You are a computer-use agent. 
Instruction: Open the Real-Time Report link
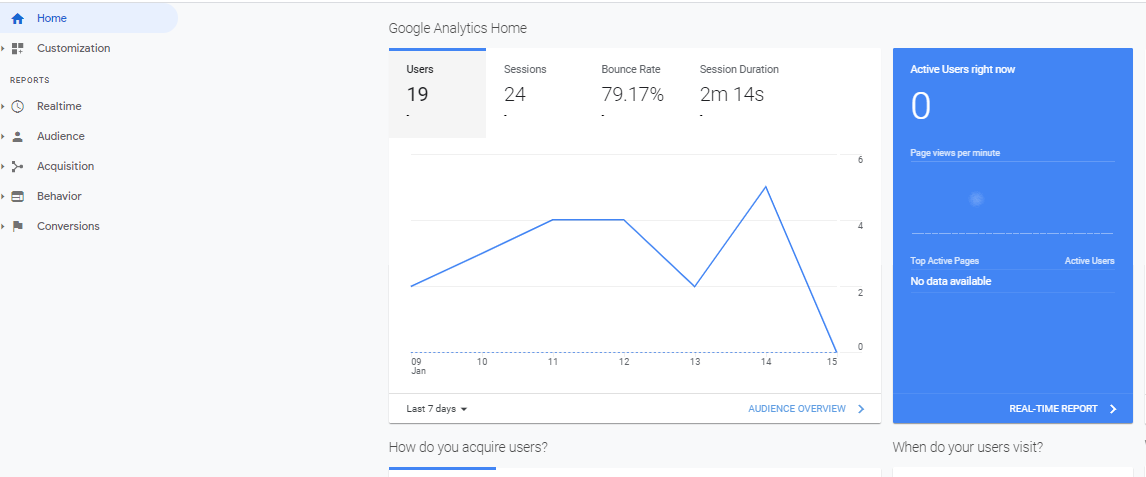pyautogui.click(x=1052, y=409)
